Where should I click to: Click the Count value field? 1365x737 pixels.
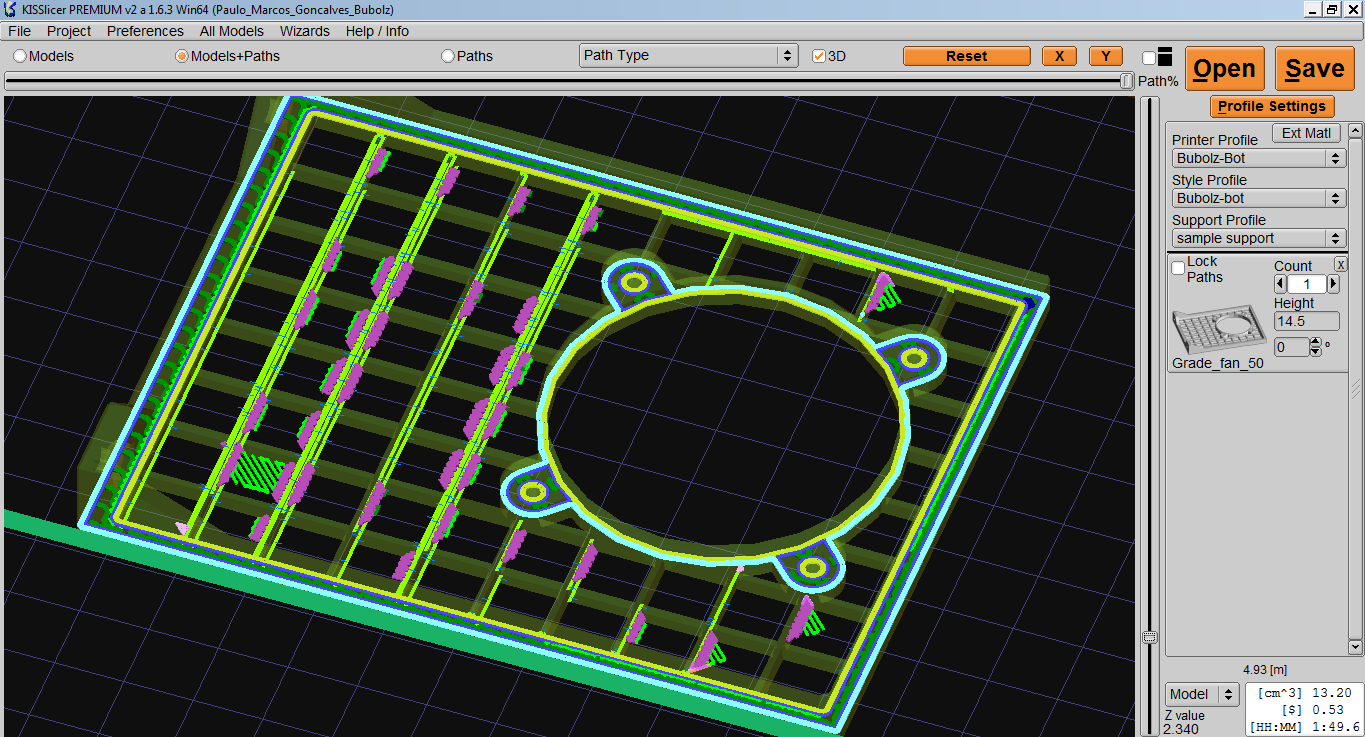1308,285
